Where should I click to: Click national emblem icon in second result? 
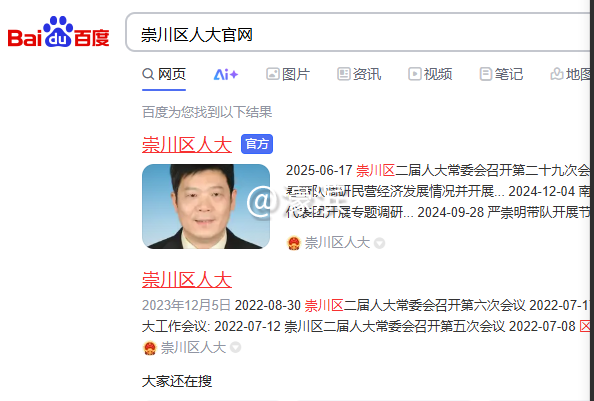pyautogui.click(x=150, y=348)
